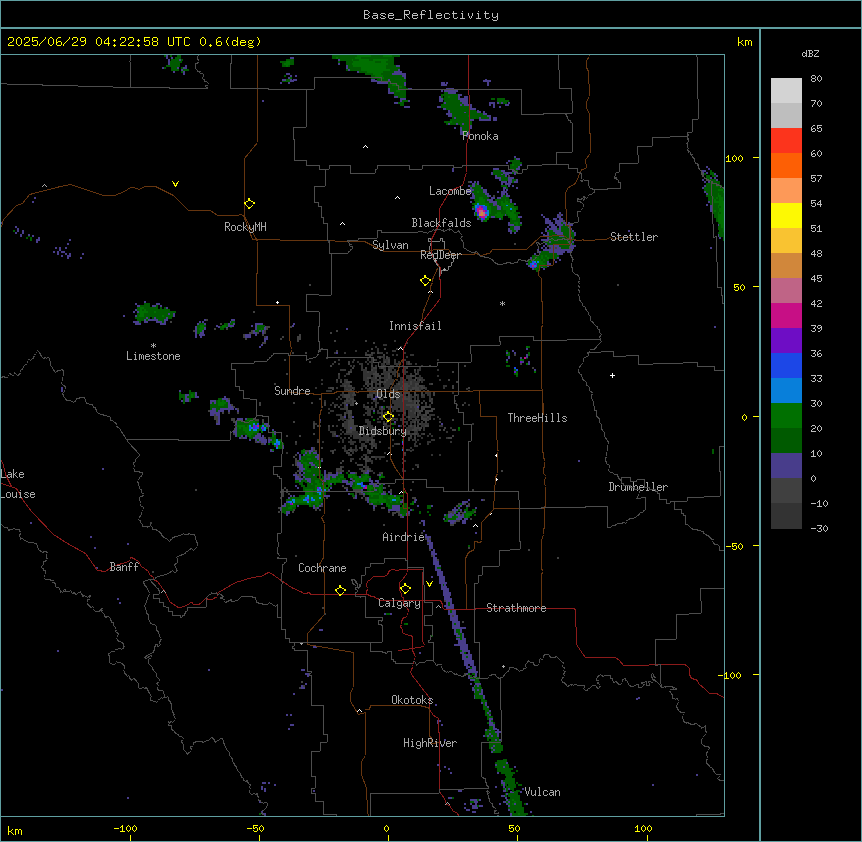Click the red swatch in the dBZ legend
This screenshot has height=842, width=862.
pyautogui.click(x=786, y=141)
